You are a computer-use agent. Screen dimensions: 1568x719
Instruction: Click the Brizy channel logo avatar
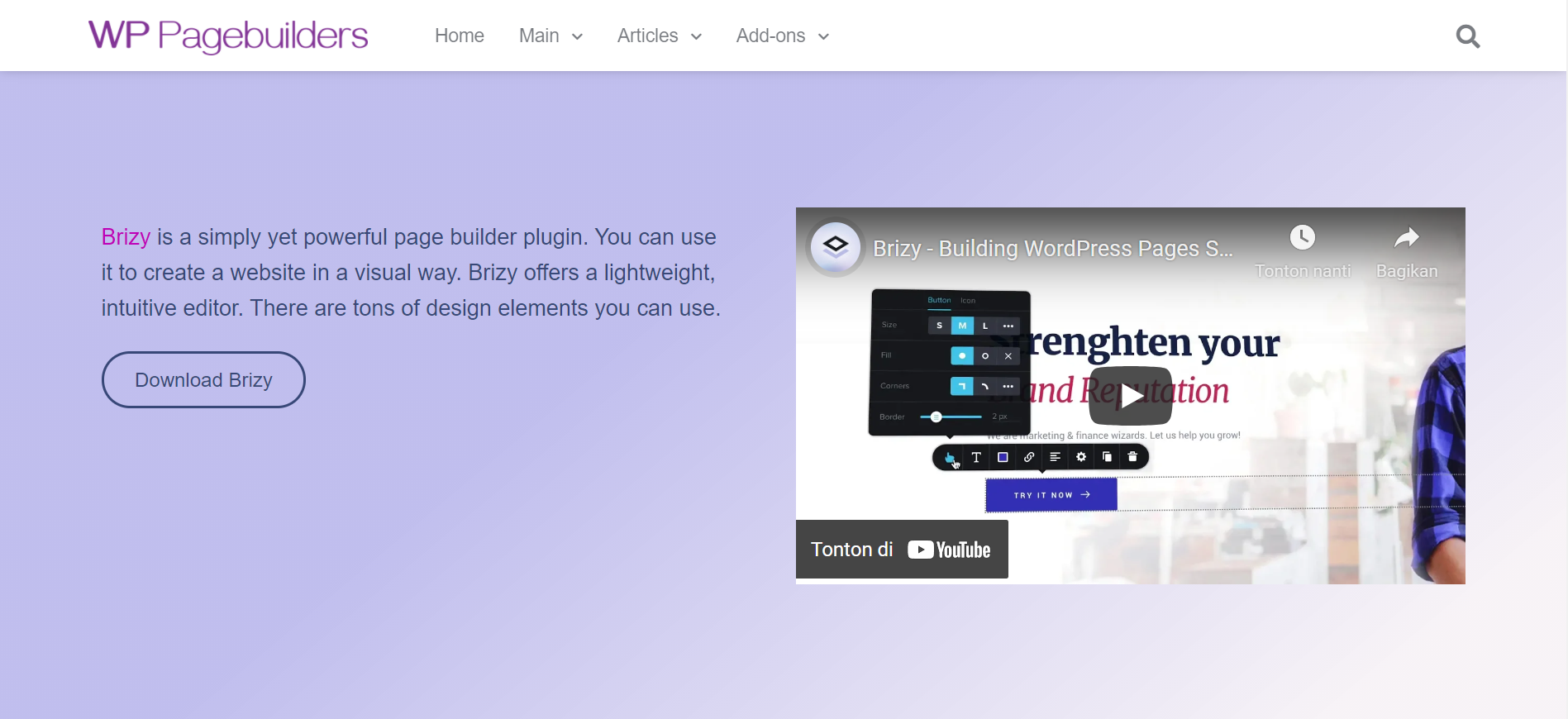click(x=836, y=246)
